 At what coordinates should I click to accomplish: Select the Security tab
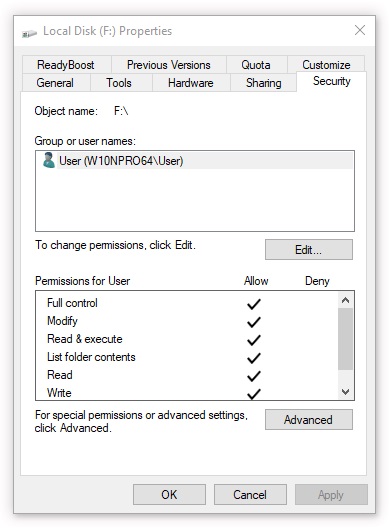pos(331,81)
